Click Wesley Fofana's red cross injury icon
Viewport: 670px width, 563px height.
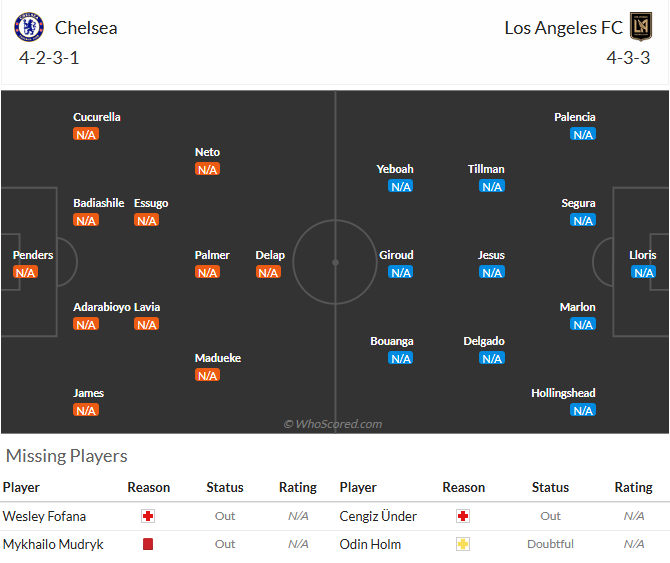(148, 516)
